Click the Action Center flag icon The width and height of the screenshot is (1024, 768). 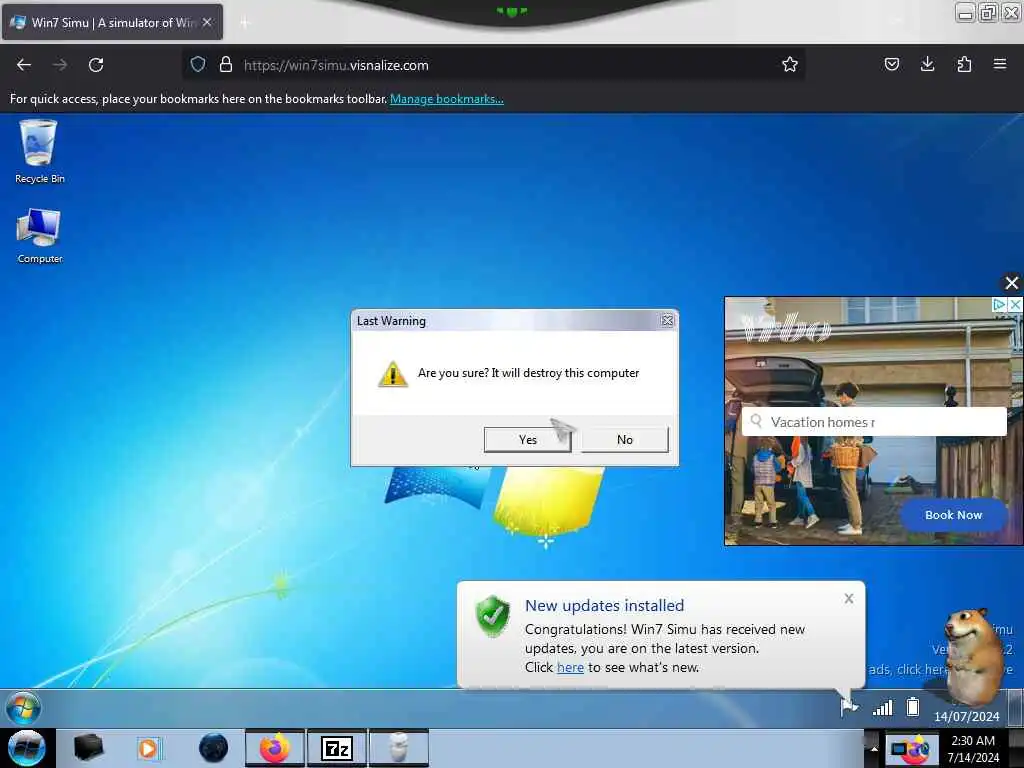pyautogui.click(x=848, y=707)
